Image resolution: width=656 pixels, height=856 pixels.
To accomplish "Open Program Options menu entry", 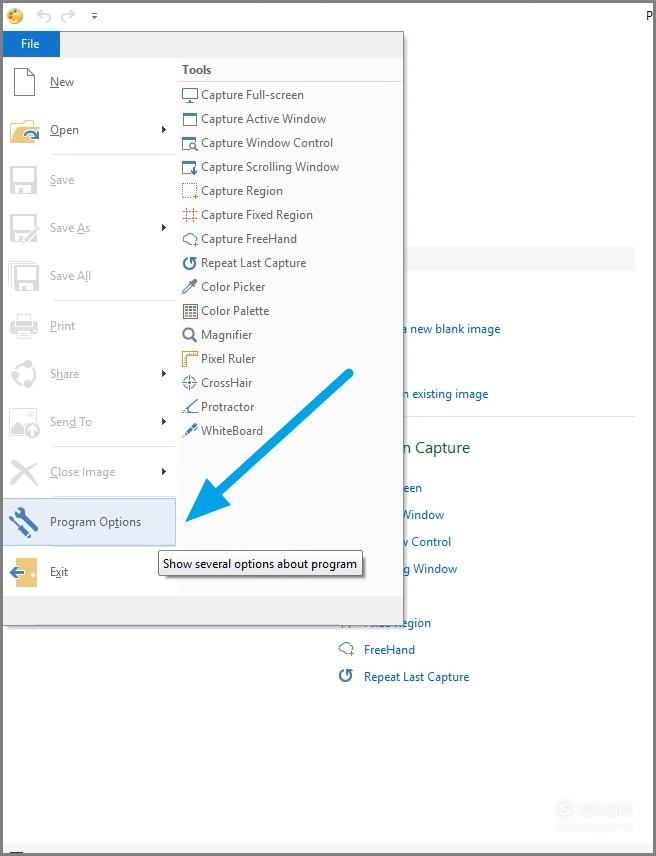I will 90,522.
